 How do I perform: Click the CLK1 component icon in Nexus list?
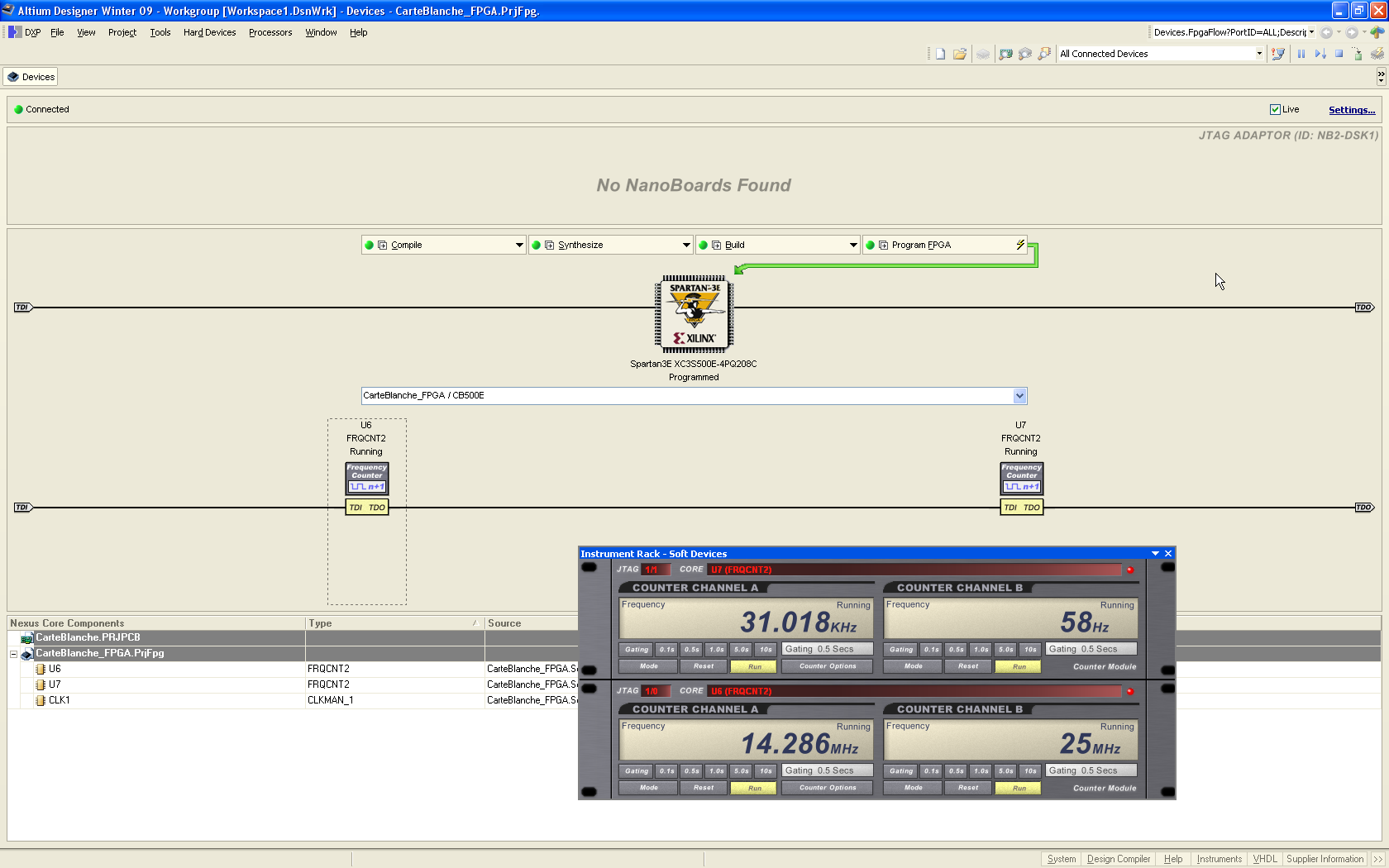pyautogui.click(x=40, y=700)
